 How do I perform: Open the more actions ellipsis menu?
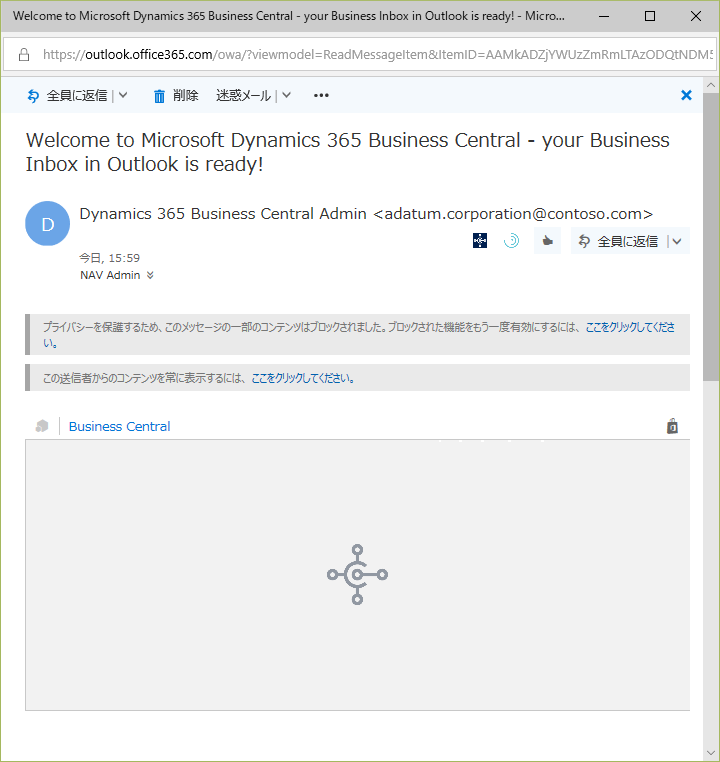(x=321, y=95)
